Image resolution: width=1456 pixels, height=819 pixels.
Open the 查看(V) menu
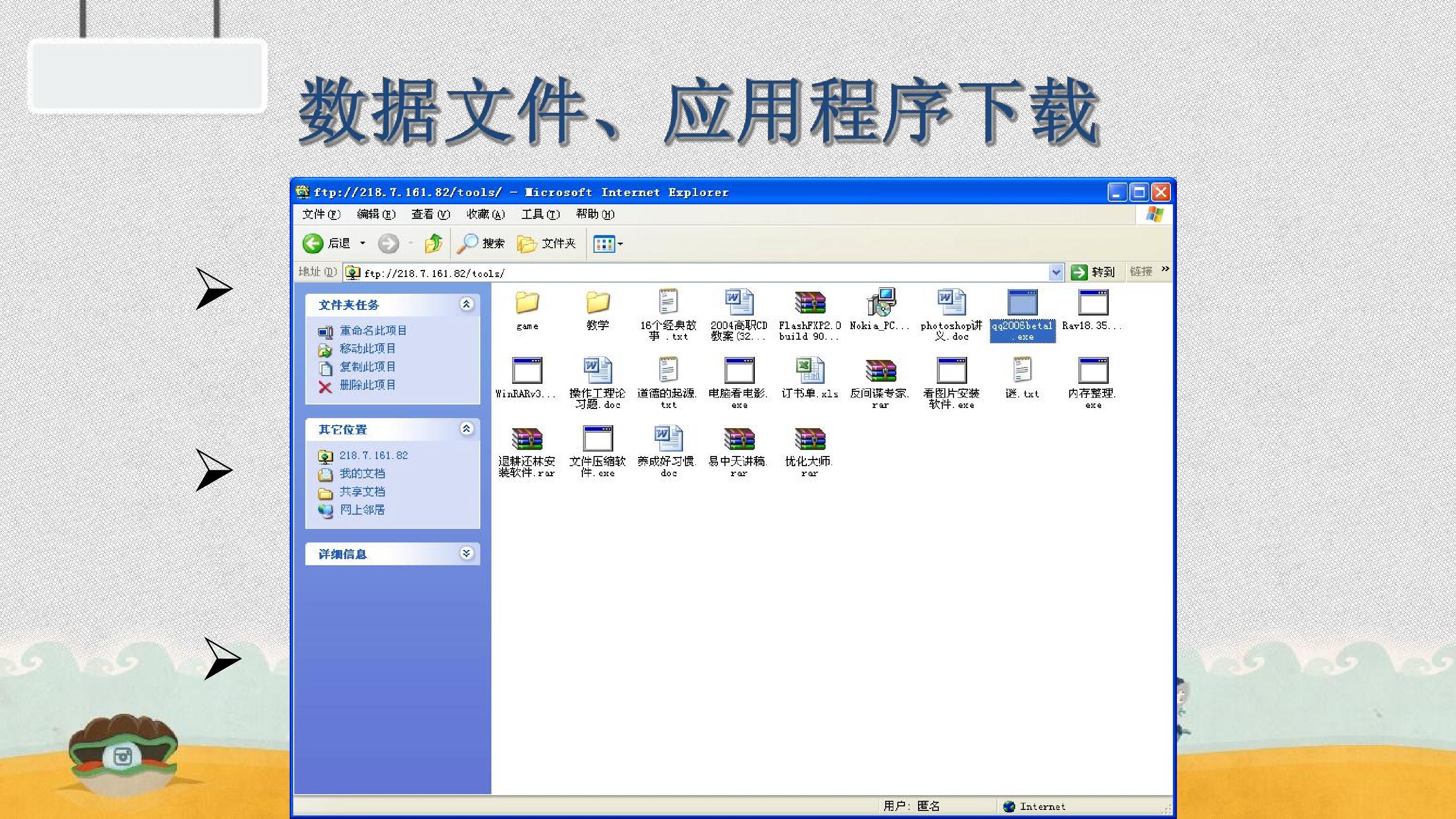pyautogui.click(x=431, y=214)
